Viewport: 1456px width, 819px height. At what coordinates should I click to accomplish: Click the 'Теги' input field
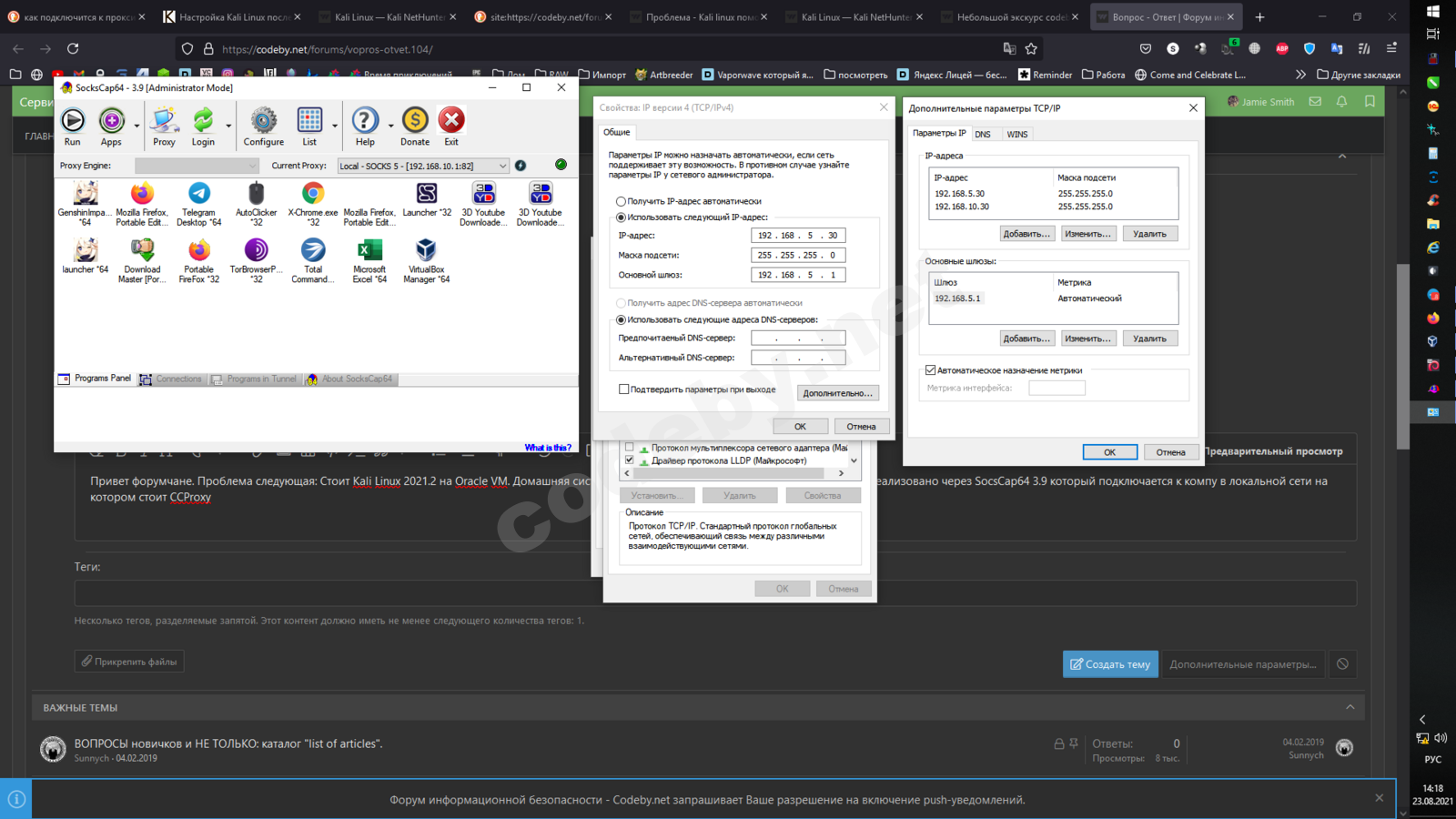point(715,593)
